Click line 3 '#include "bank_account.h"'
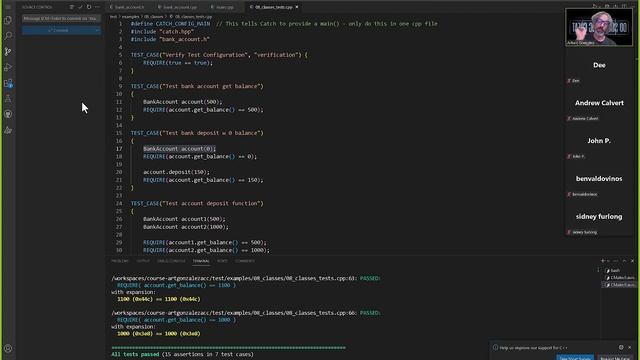 [170, 39]
